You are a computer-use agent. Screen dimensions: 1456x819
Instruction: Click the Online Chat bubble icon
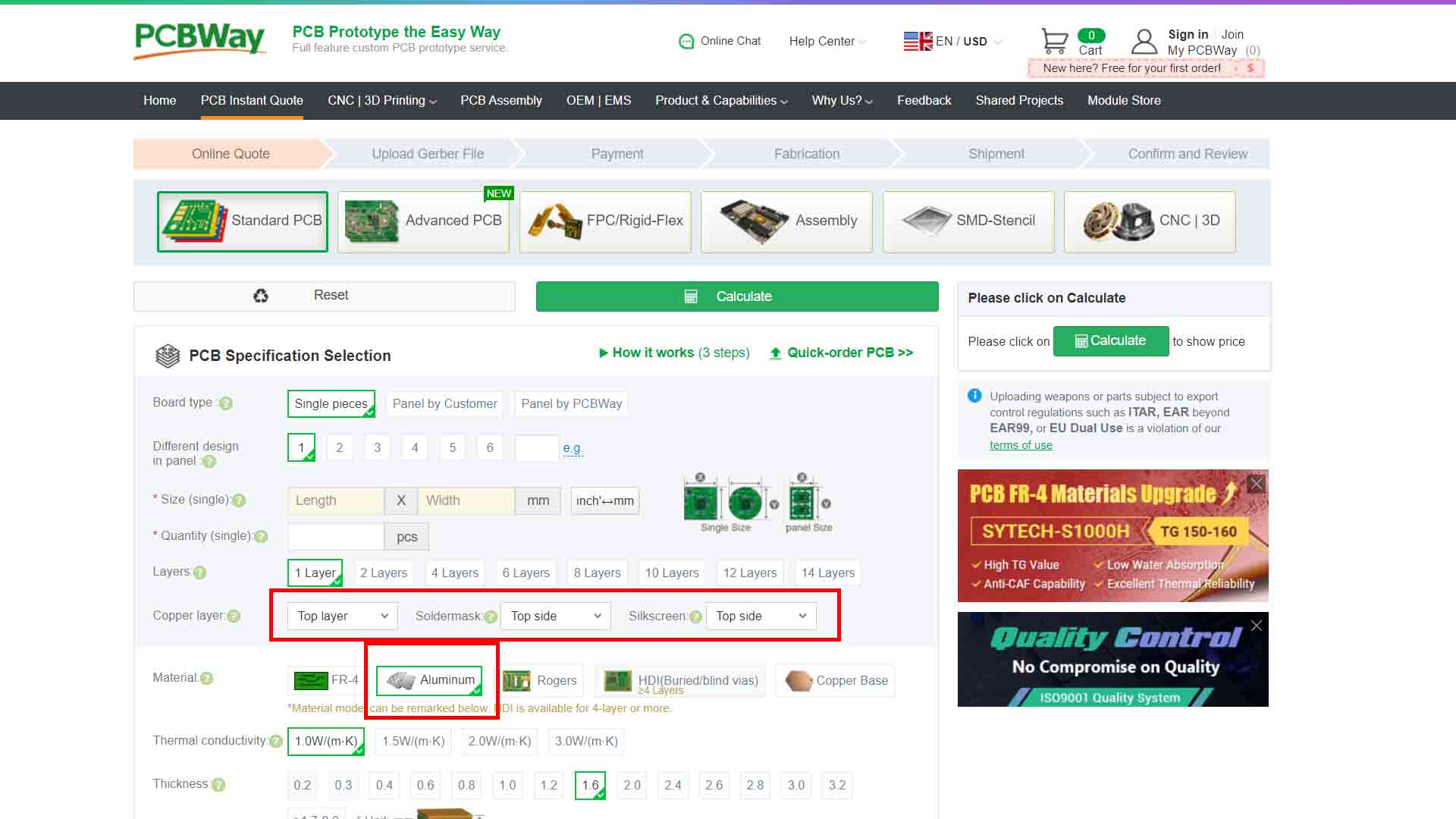coord(686,41)
